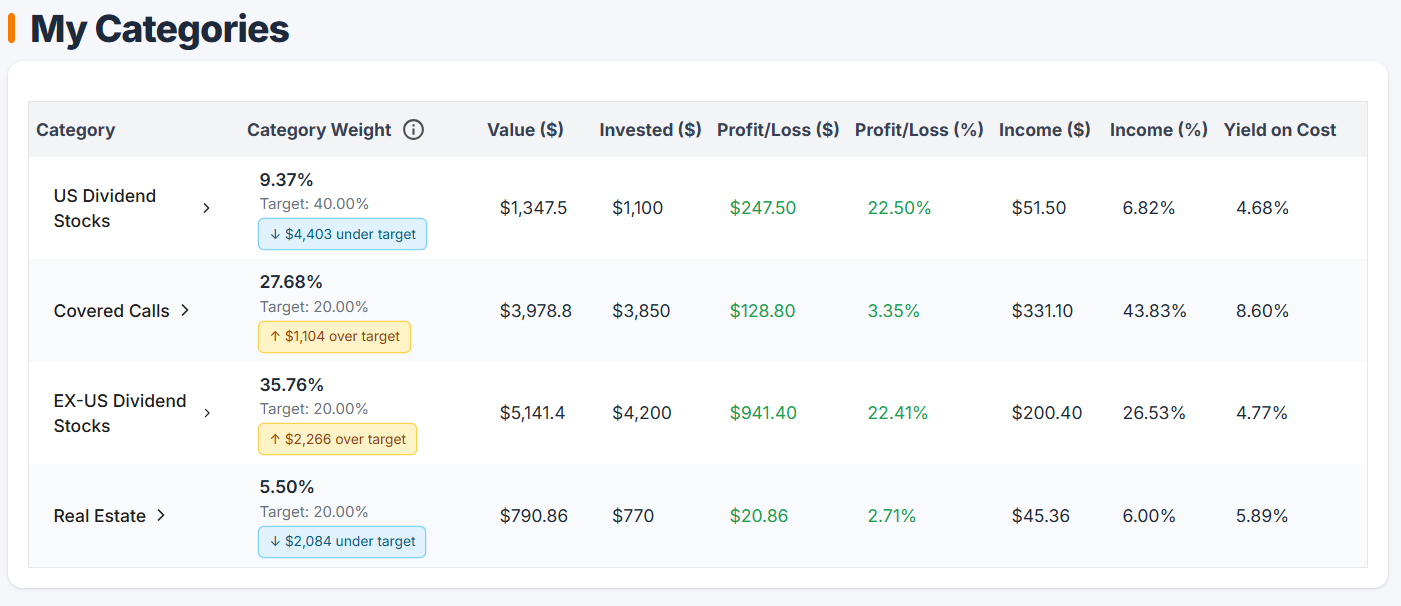
Task: Open the Real Estate category link
Action: pos(101,516)
